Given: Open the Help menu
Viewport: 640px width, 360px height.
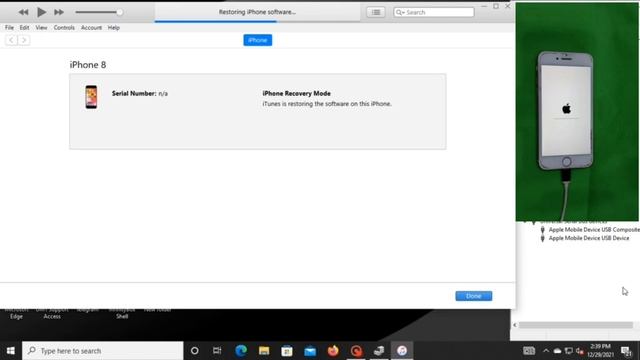Looking at the screenshot, I should [113, 28].
